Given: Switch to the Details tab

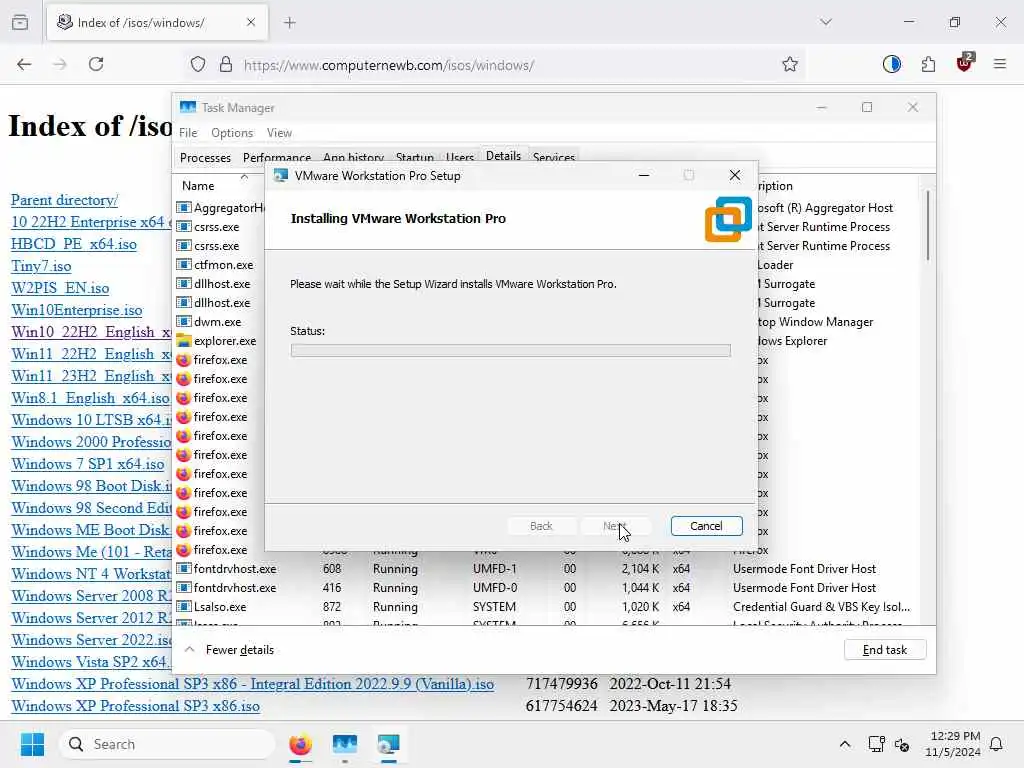Looking at the screenshot, I should (503, 155).
